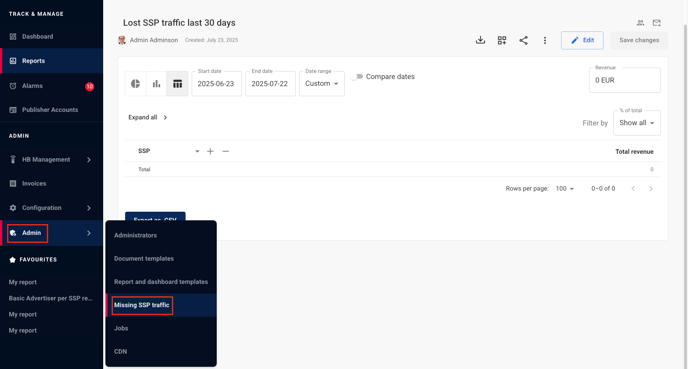Viewport: 688px width, 369px height.
Task: Change Rows per page 100 dropdown
Action: coord(565,189)
